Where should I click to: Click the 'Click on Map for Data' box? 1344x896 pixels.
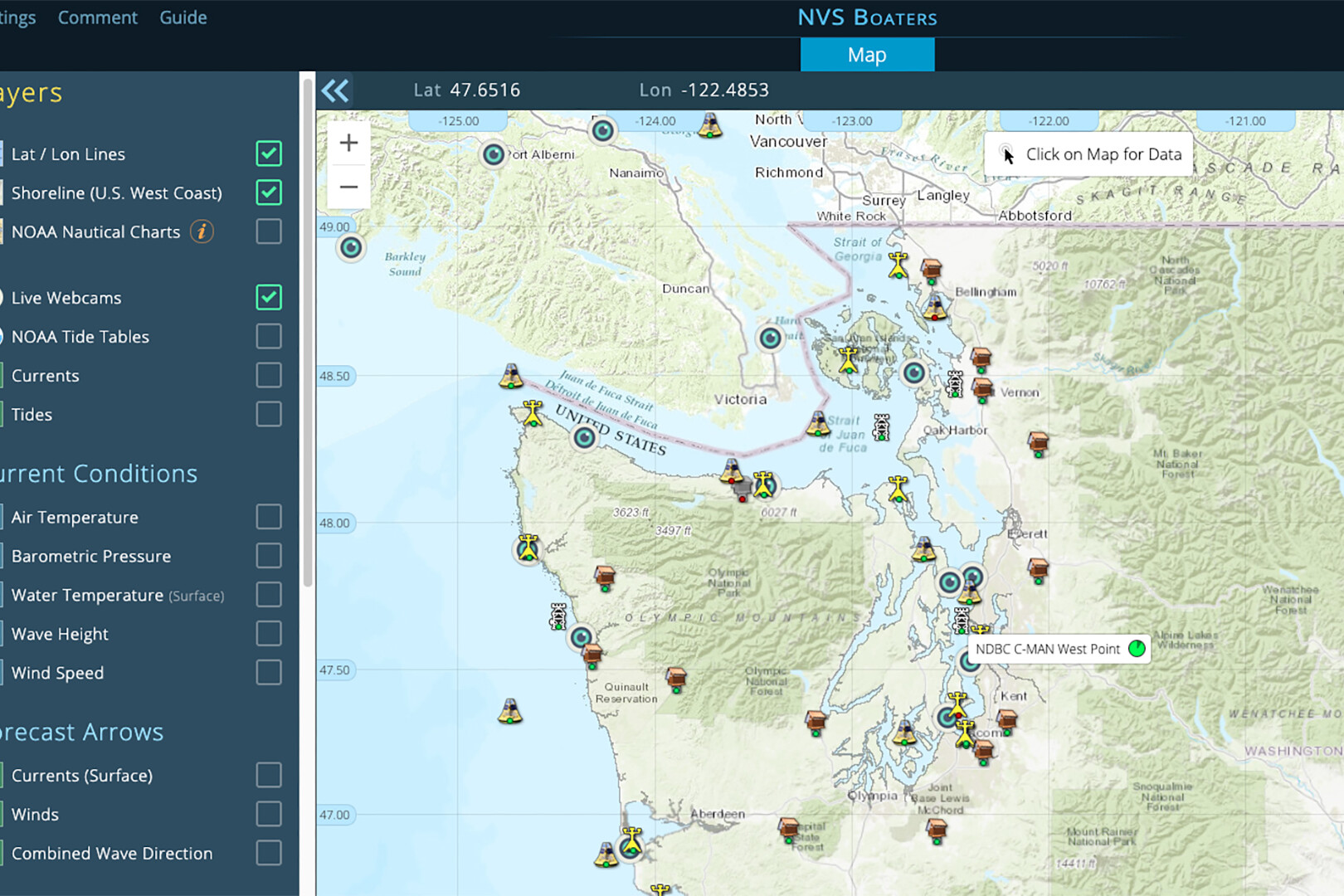(1088, 154)
